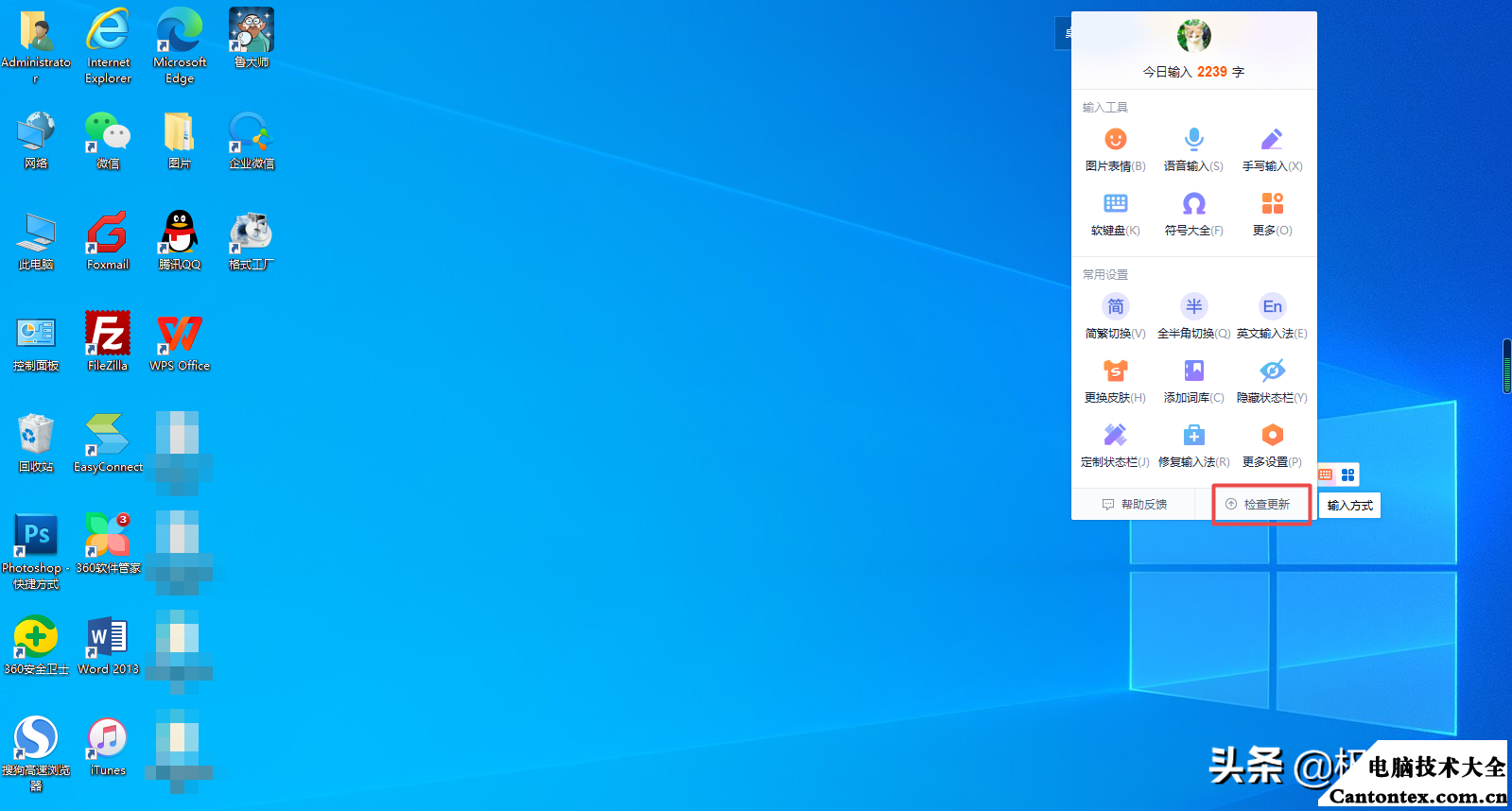Screen dimensions: 1512x811
Task: Select the 鲁大师 desktop icon
Action: click(252, 38)
